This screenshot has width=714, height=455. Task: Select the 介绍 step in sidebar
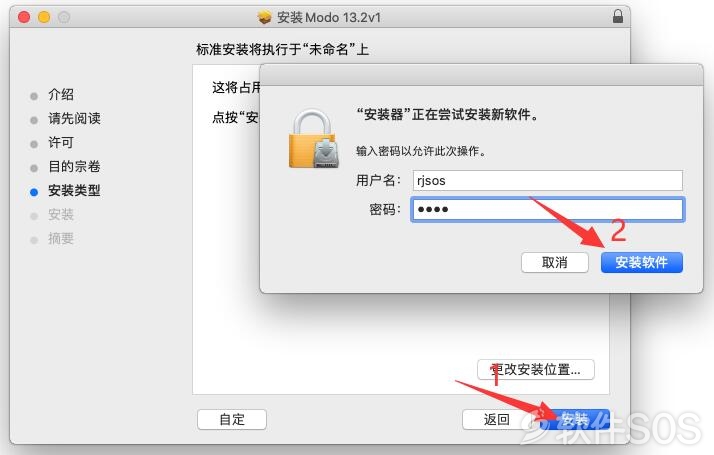pos(61,95)
